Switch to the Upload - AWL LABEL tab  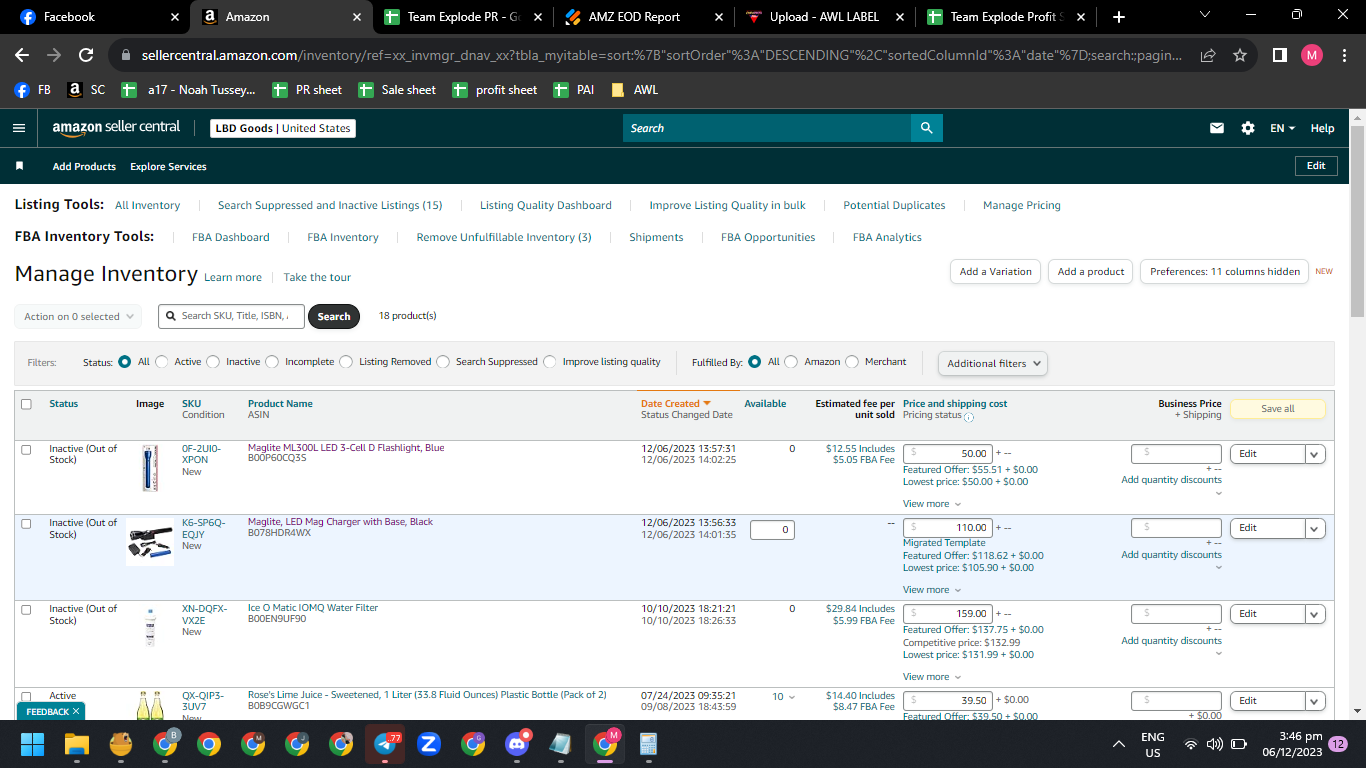826,17
